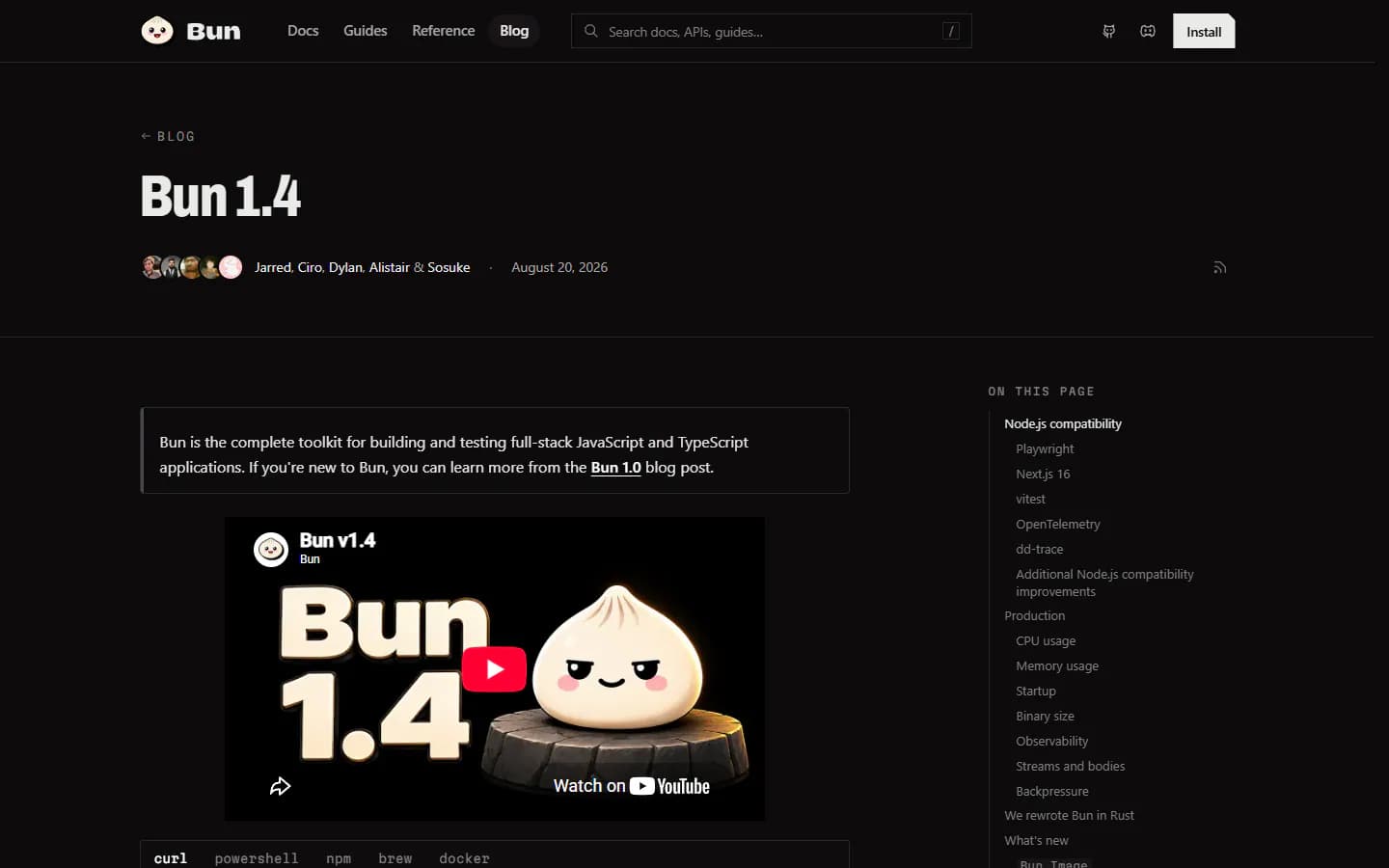The width and height of the screenshot is (1389, 868).
Task: Jump to Binary size section
Action: 1045,716
